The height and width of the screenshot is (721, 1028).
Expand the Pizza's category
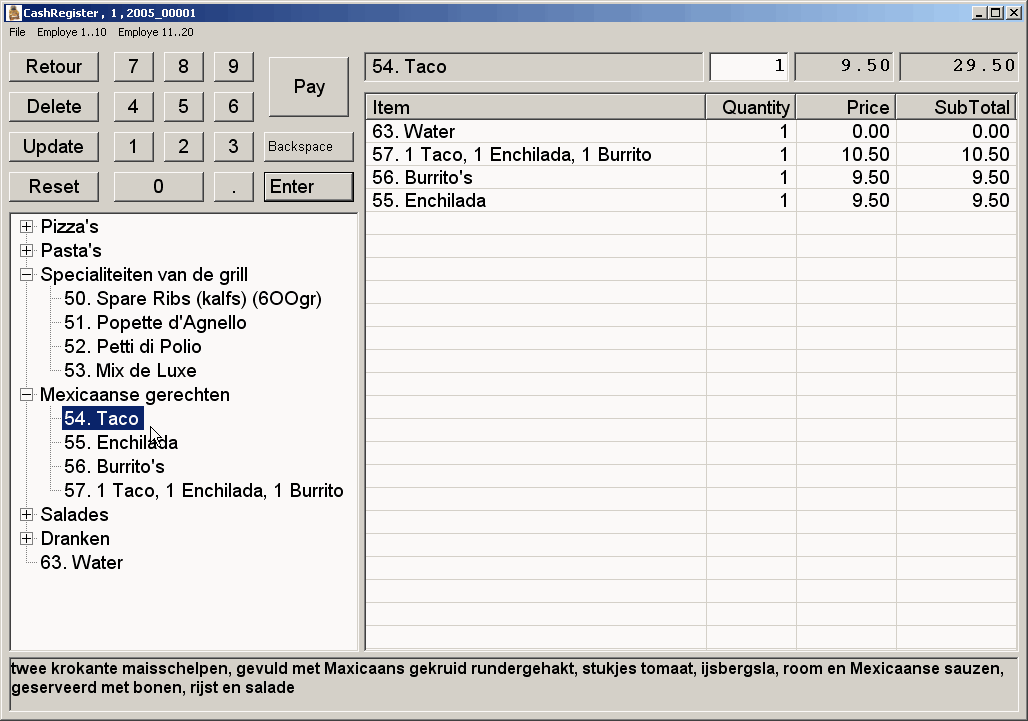tap(26, 227)
